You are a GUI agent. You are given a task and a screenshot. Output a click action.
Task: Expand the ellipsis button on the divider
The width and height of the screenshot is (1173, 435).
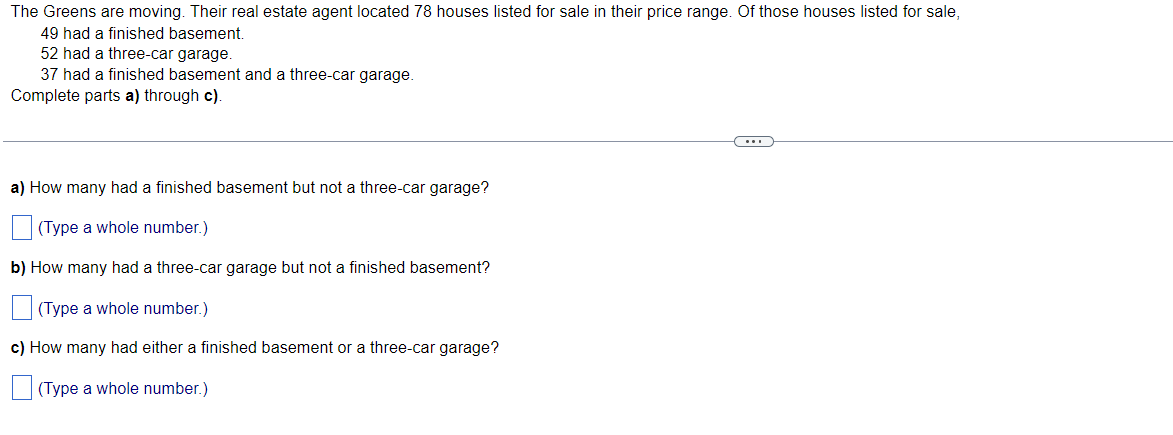[753, 141]
